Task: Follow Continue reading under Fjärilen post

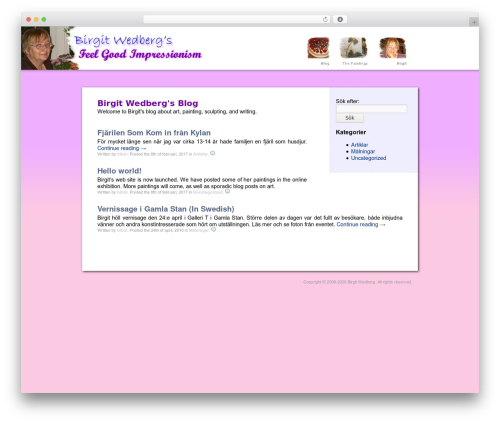Action: (122, 148)
